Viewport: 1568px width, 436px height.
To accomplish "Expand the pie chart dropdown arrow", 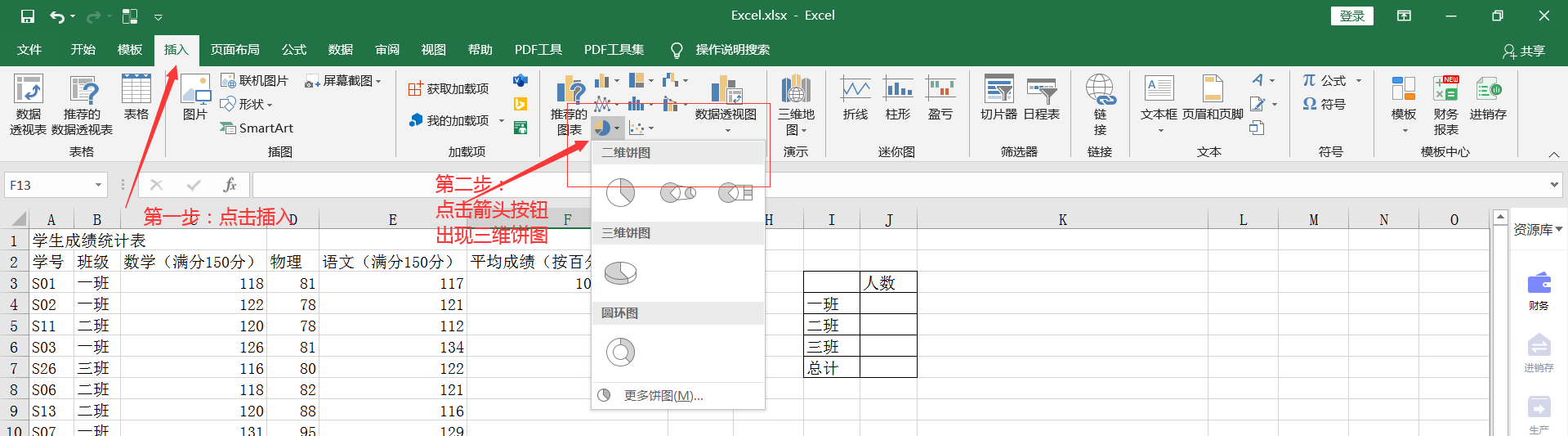I will pyautogui.click(x=617, y=128).
